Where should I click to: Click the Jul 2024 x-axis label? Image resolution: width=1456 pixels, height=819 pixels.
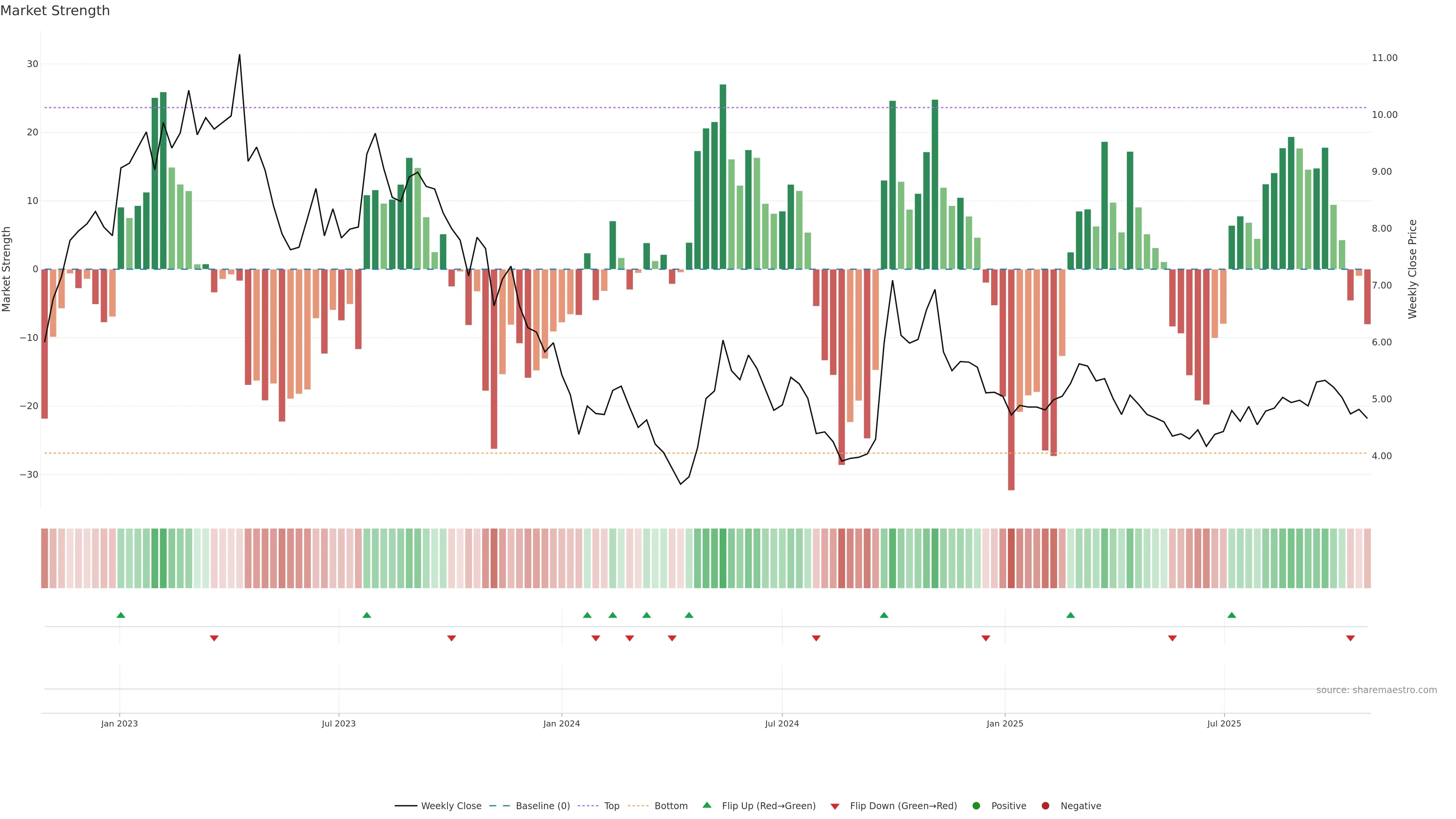tap(782, 723)
